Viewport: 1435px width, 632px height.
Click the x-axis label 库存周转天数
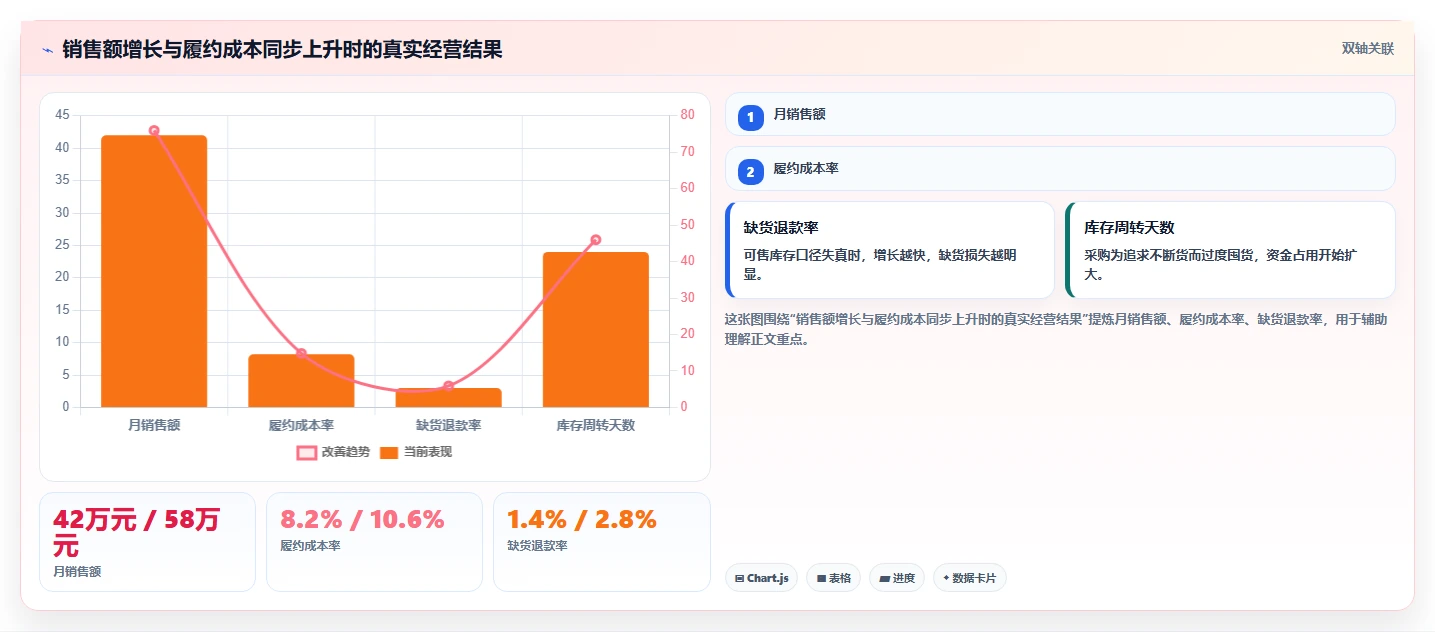point(596,425)
